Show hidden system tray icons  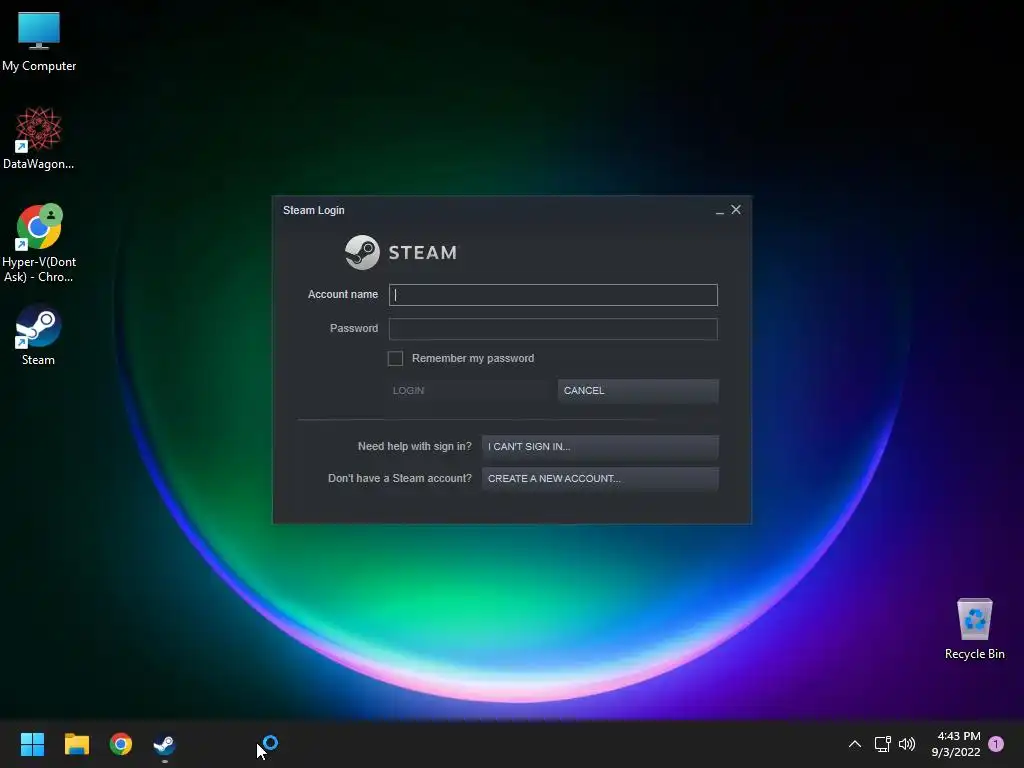[854, 744]
